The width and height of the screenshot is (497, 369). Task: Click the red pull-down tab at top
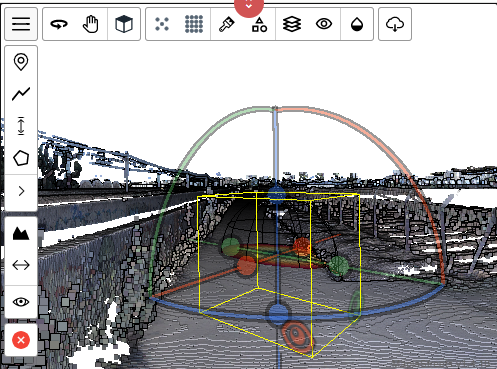pyautogui.click(x=249, y=7)
